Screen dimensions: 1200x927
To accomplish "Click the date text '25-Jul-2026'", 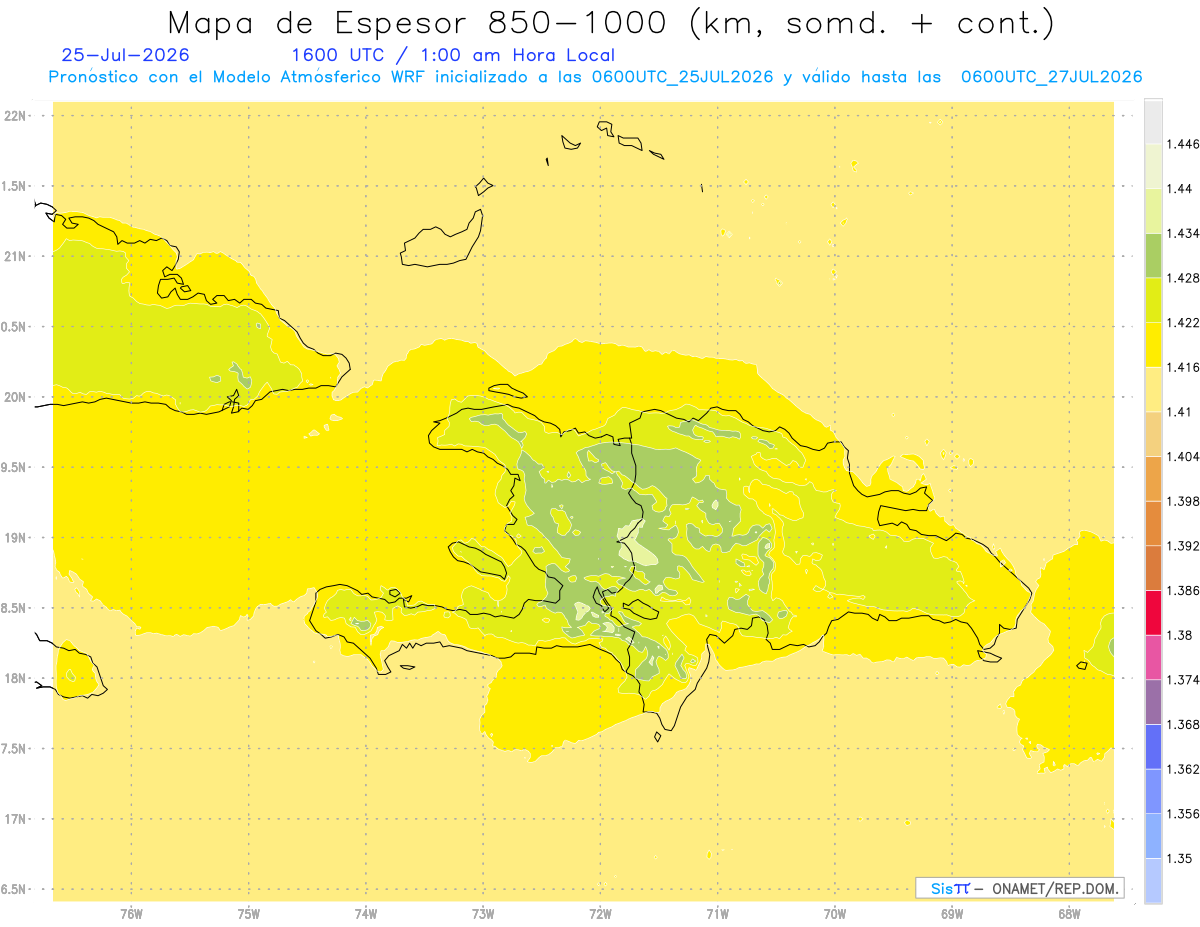I will [x=125, y=55].
